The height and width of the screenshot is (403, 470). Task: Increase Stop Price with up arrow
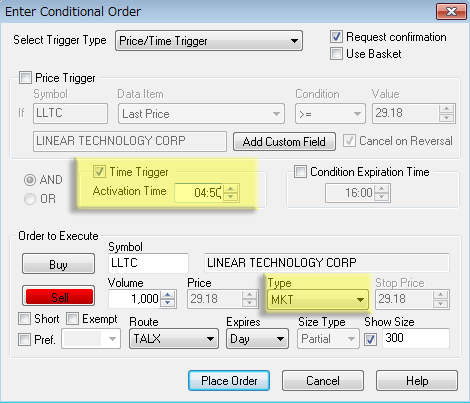pos(441,294)
